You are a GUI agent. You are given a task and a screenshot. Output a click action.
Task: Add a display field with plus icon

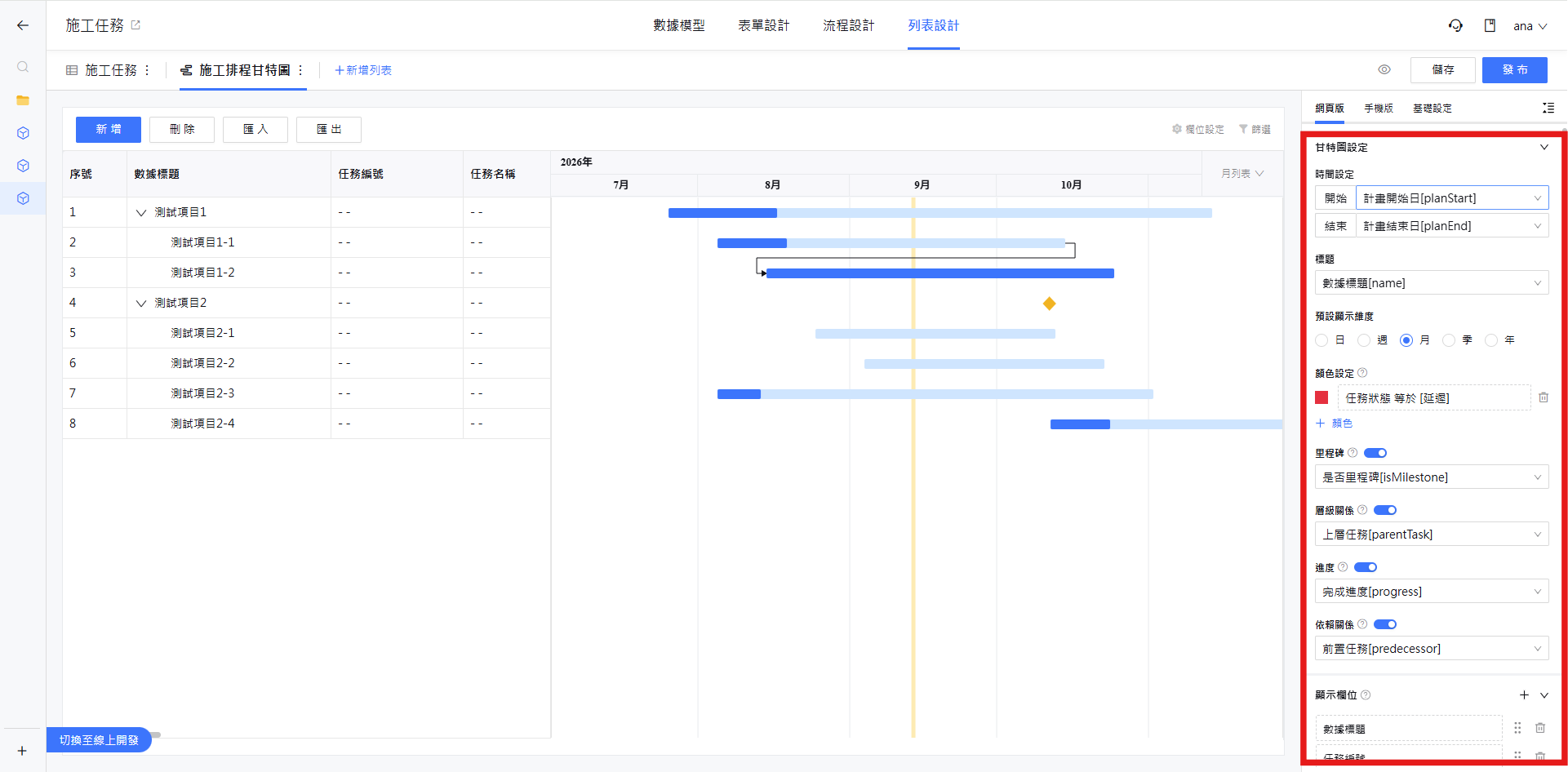pyautogui.click(x=1524, y=695)
